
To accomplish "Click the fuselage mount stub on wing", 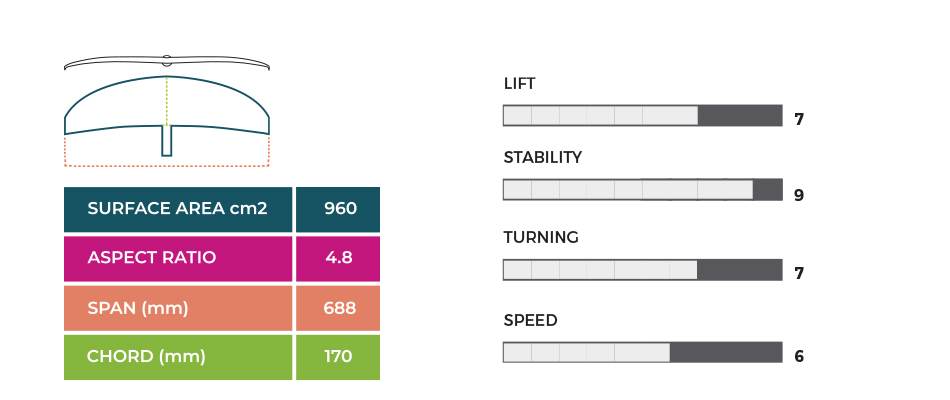I will click(167, 141).
